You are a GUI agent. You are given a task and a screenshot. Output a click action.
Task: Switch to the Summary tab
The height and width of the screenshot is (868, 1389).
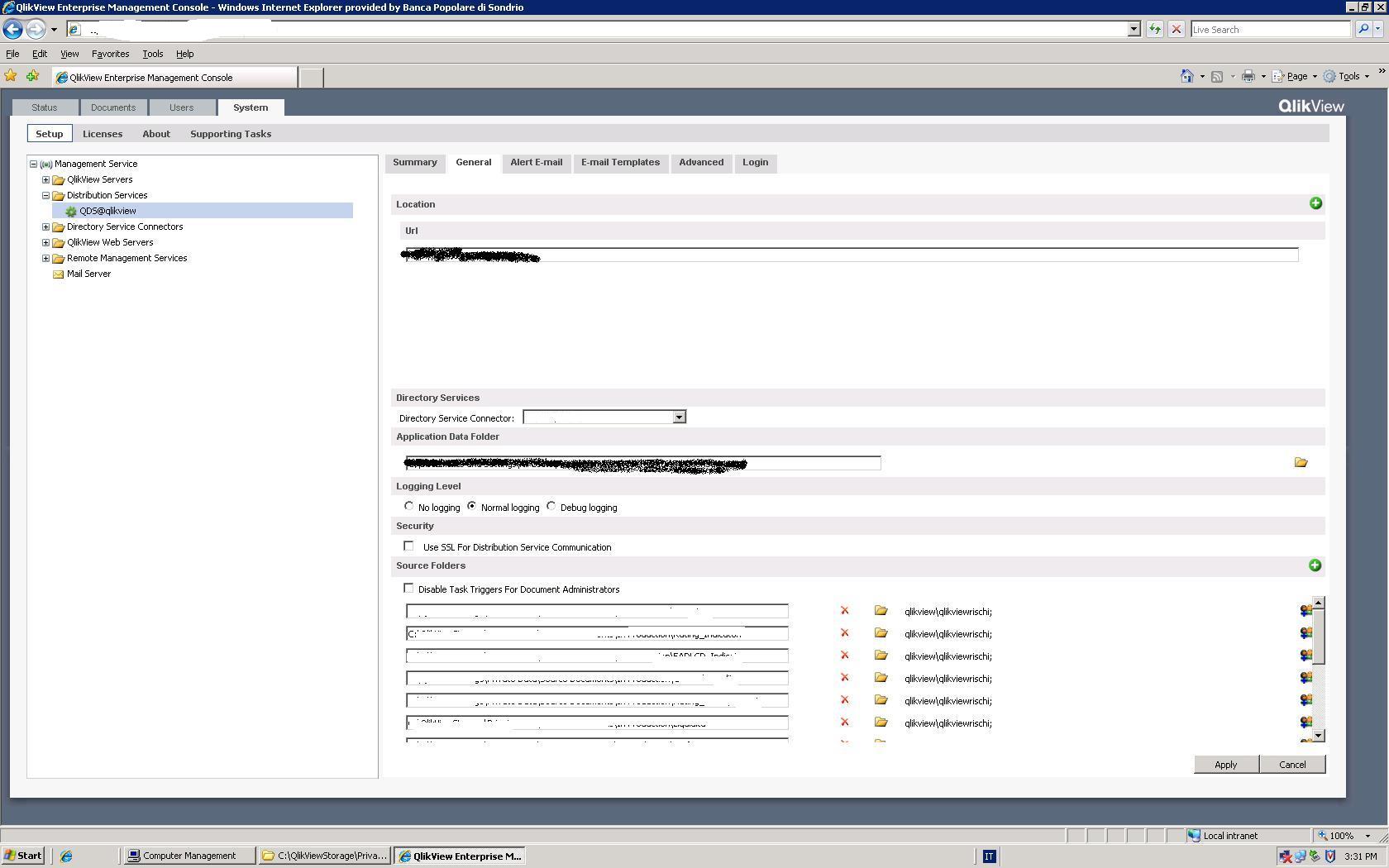tap(415, 163)
